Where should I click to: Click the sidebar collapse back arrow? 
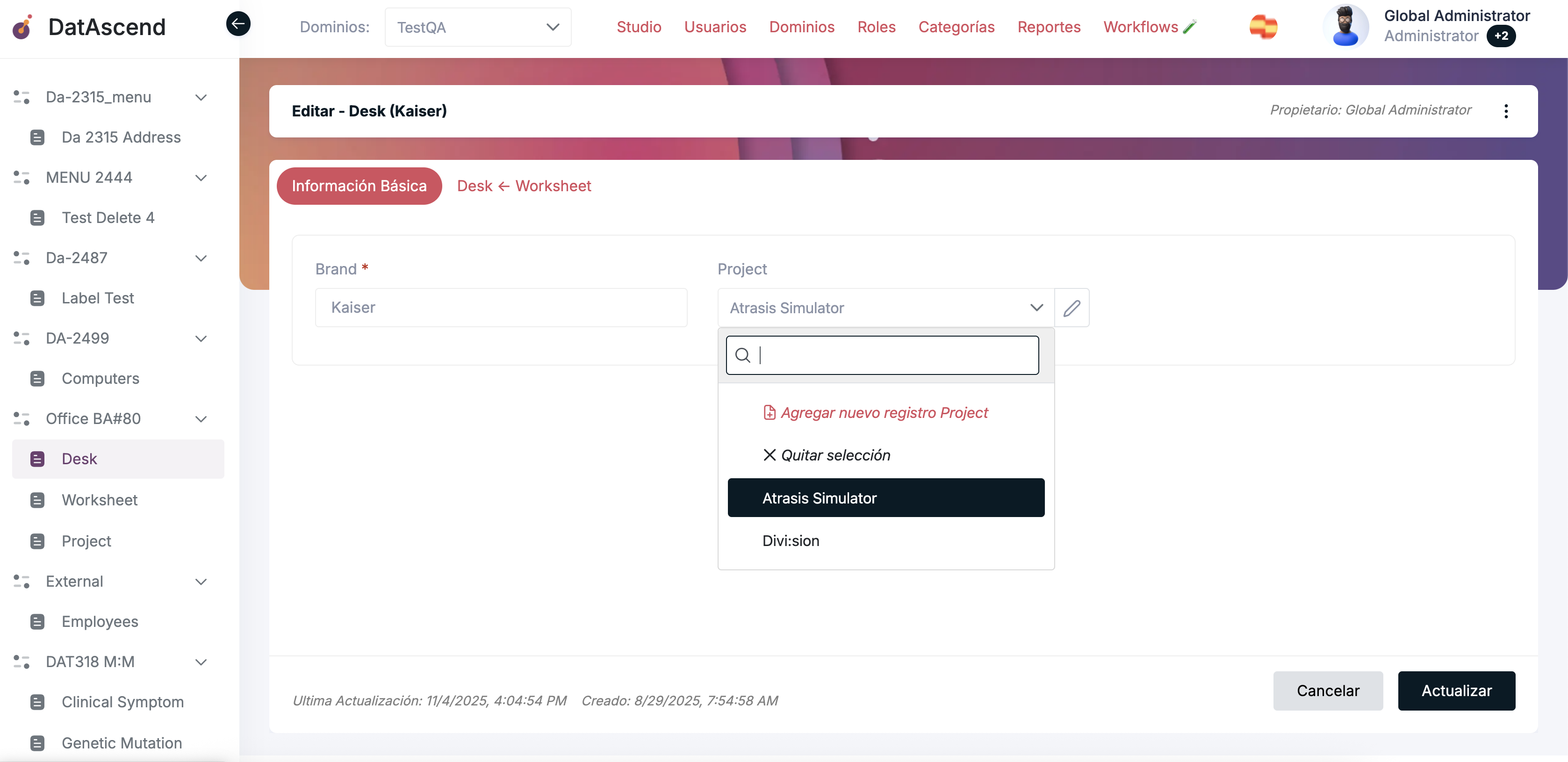click(238, 24)
